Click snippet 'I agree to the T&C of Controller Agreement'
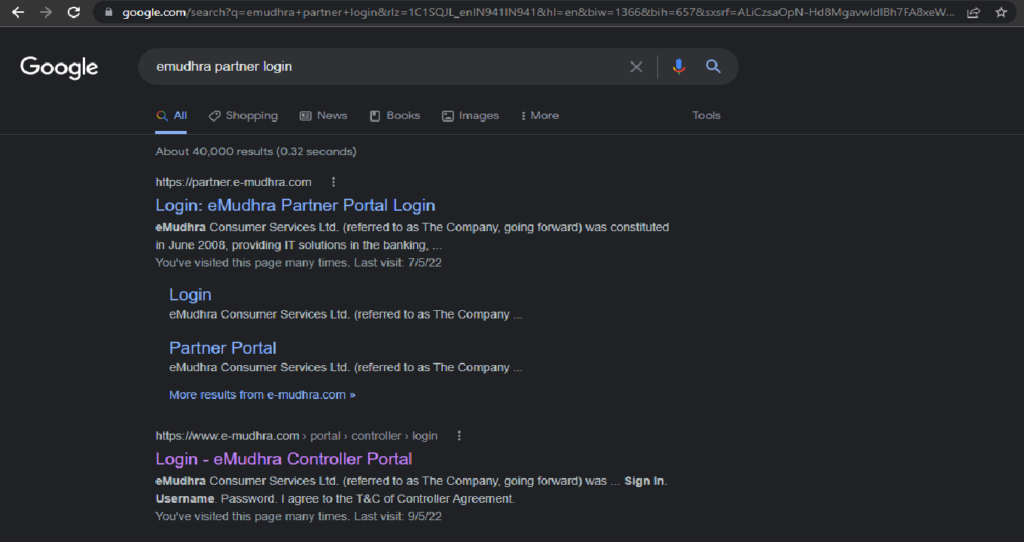The height and width of the screenshot is (542, 1024). tap(398, 499)
